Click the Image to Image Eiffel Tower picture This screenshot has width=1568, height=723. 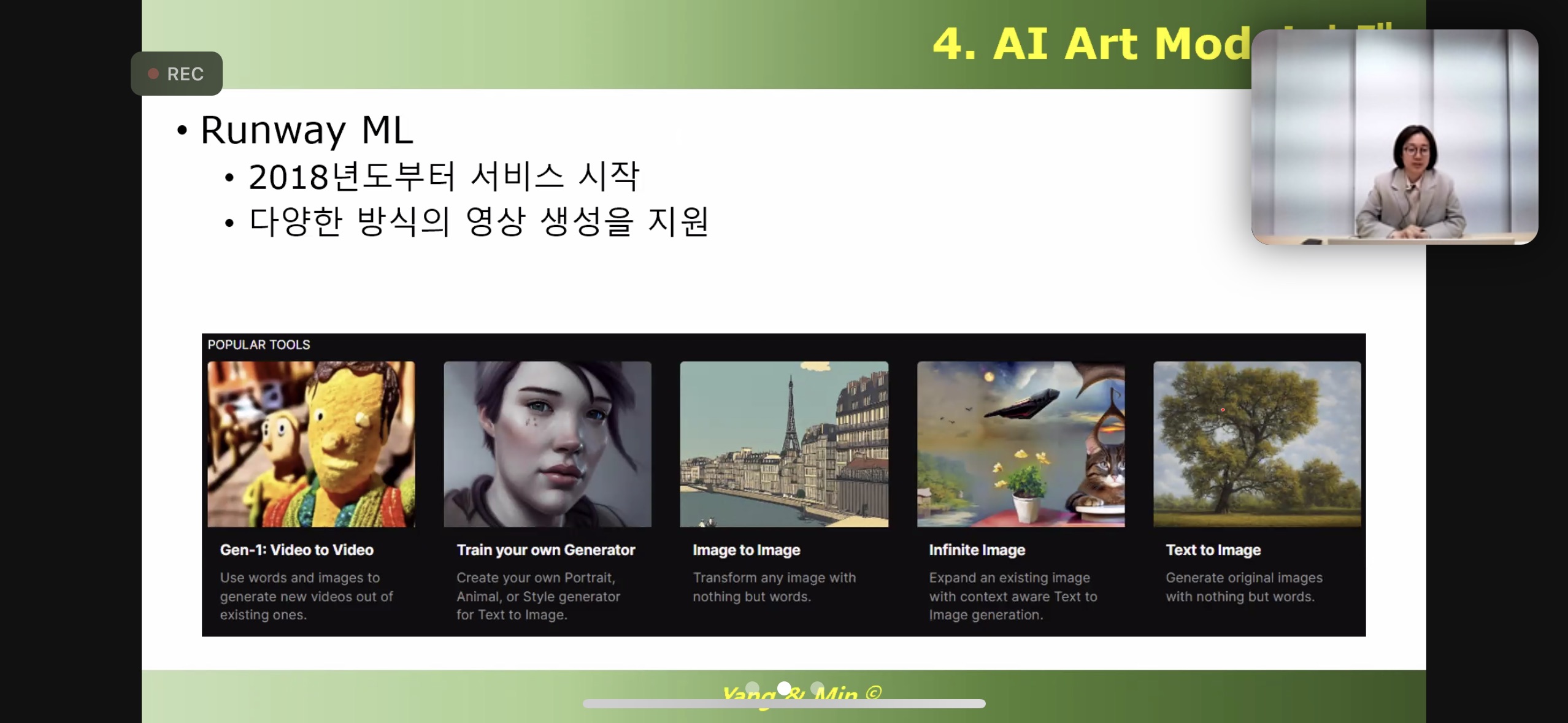point(783,444)
